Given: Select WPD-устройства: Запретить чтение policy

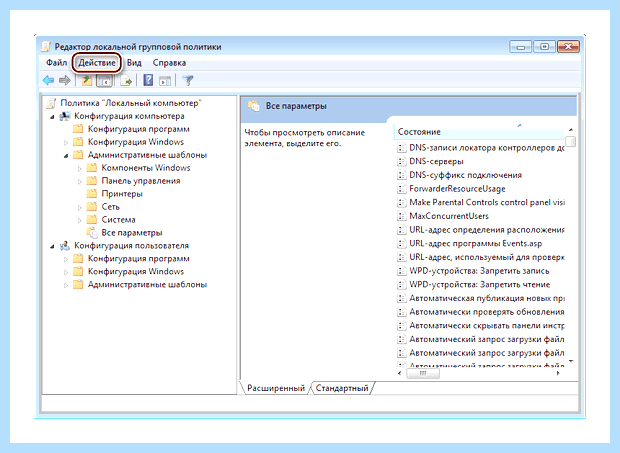Looking at the screenshot, I should (480, 284).
